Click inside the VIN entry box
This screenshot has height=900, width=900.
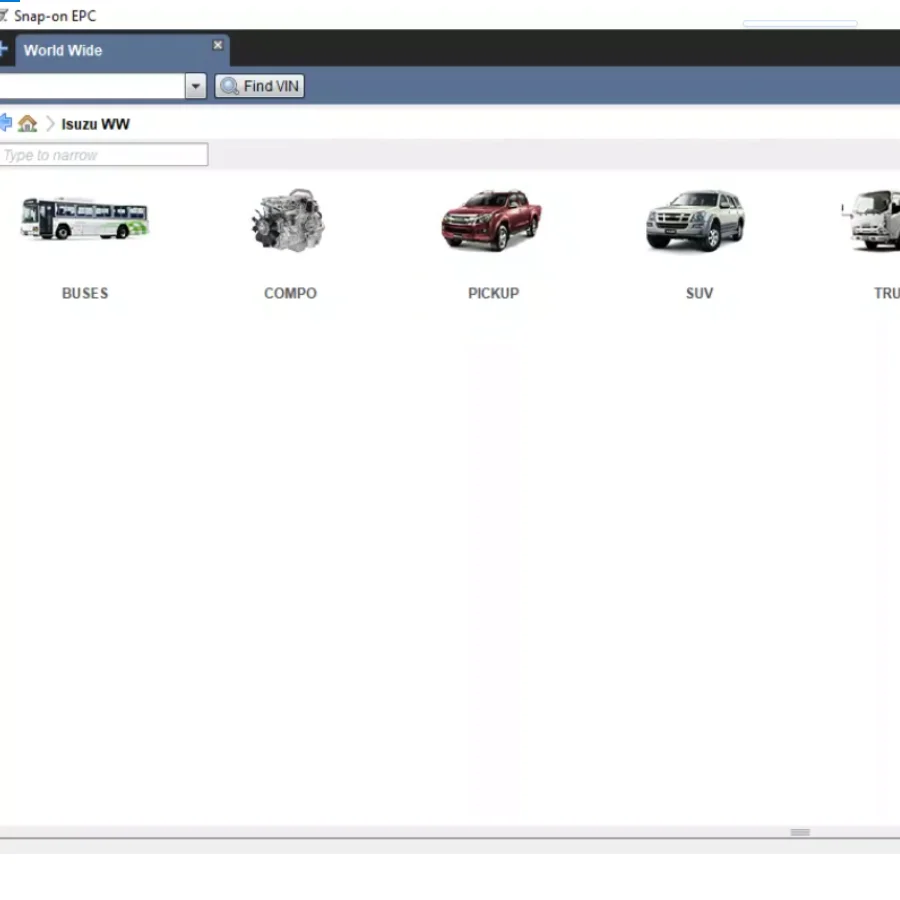90,86
